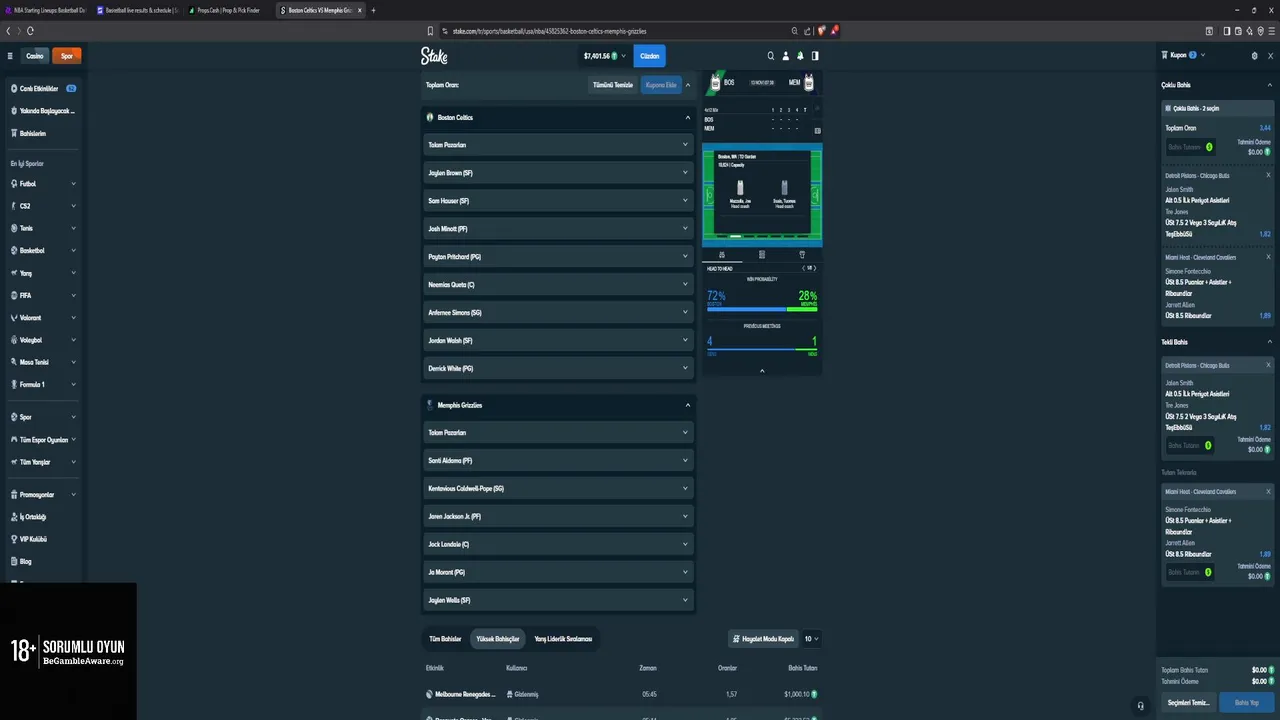This screenshot has width=1280, height=720.
Task: Collapse the Boston Celtics section
Action: 688,117
